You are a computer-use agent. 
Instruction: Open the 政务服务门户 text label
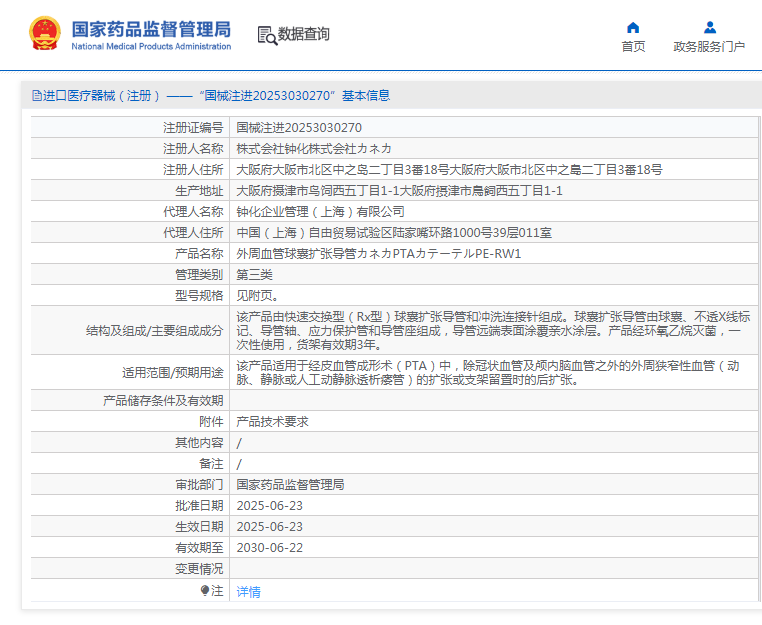click(x=709, y=46)
